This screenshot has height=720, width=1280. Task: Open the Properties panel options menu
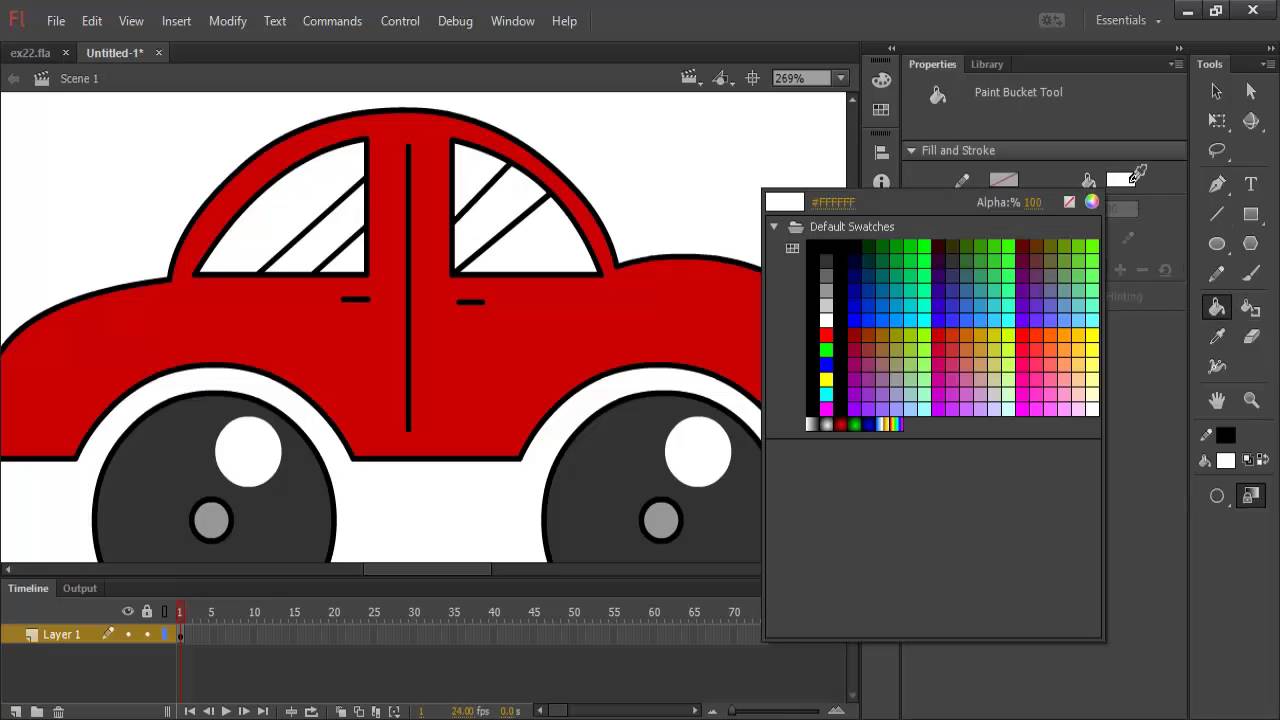(1176, 64)
